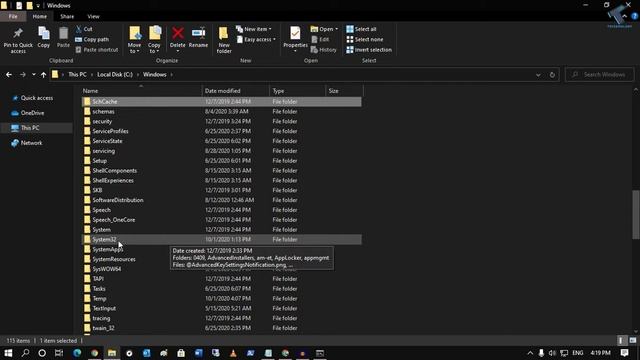Show file History
The image size is (640, 360).
click(324, 50)
